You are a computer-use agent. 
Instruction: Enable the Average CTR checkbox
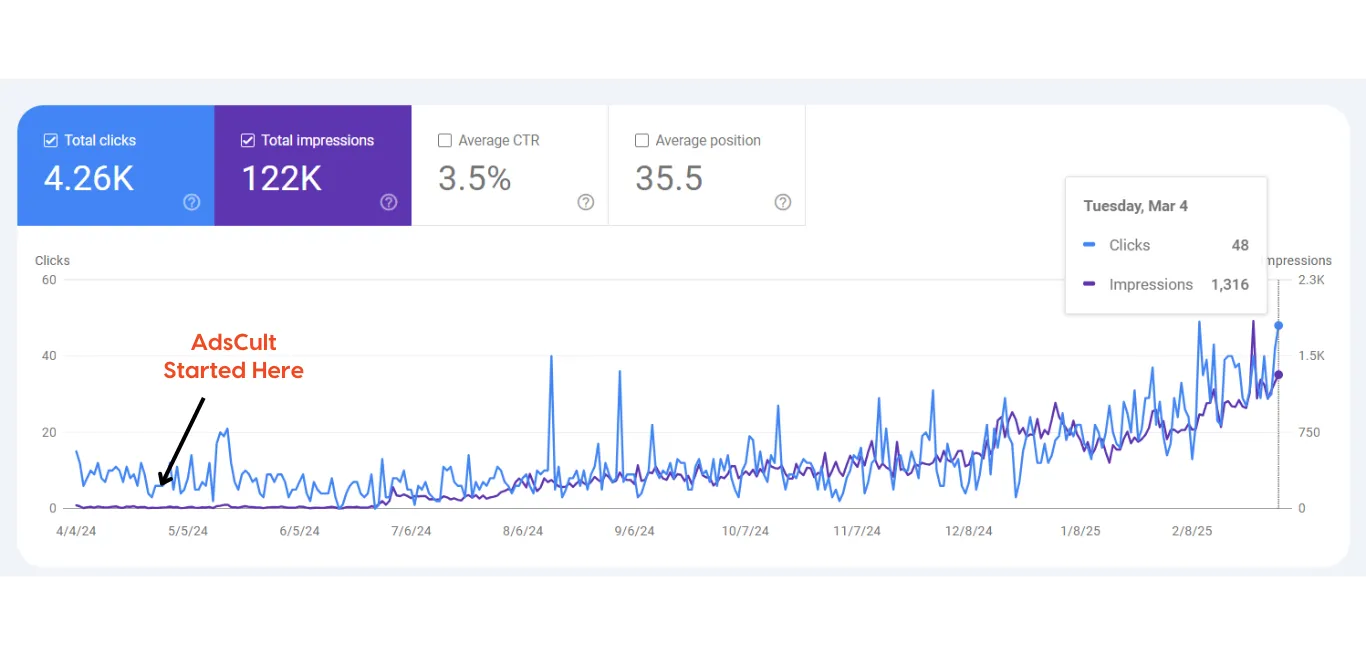point(445,141)
